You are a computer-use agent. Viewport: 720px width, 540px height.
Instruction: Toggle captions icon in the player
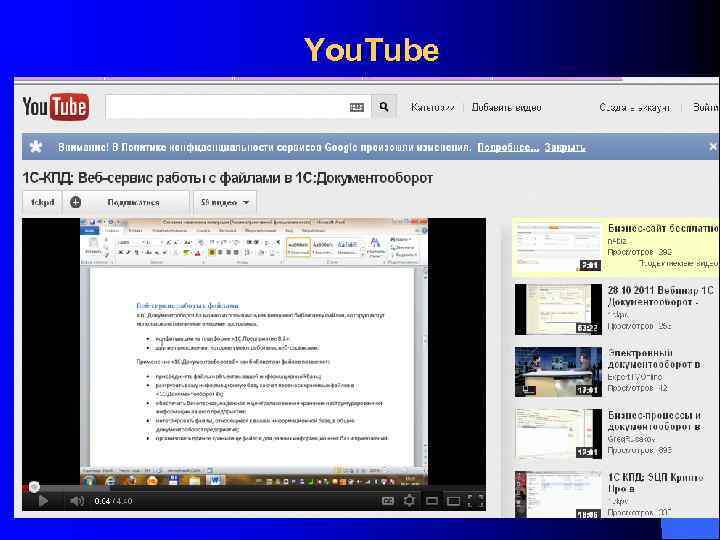click(x=388, y=501)
